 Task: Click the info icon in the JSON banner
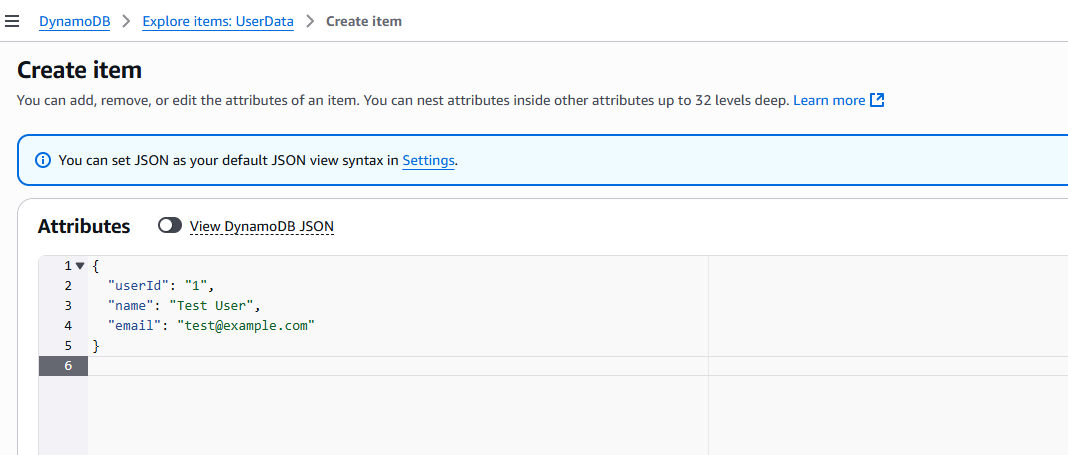tap(42, 161)
